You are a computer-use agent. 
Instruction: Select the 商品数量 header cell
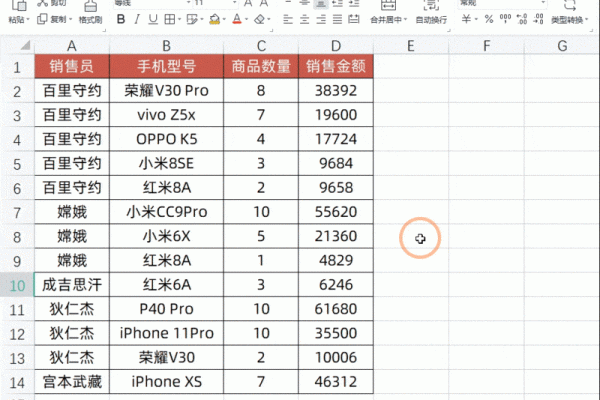[261, 66]
